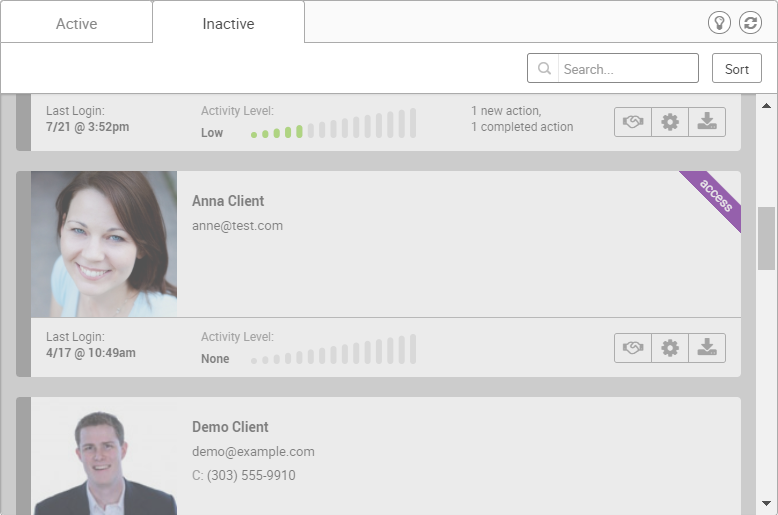Click download icon in 7/21 login row
Viewport: 778px width, 515px height.
pyautogui.click(x=707, y=122)
